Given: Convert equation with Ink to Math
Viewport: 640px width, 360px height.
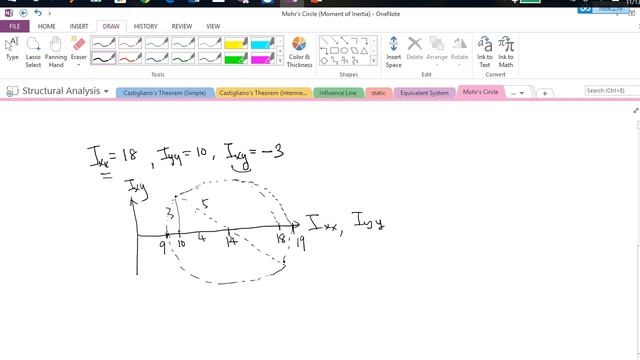Looking at the screenshot, I should (x=506, y=52).
